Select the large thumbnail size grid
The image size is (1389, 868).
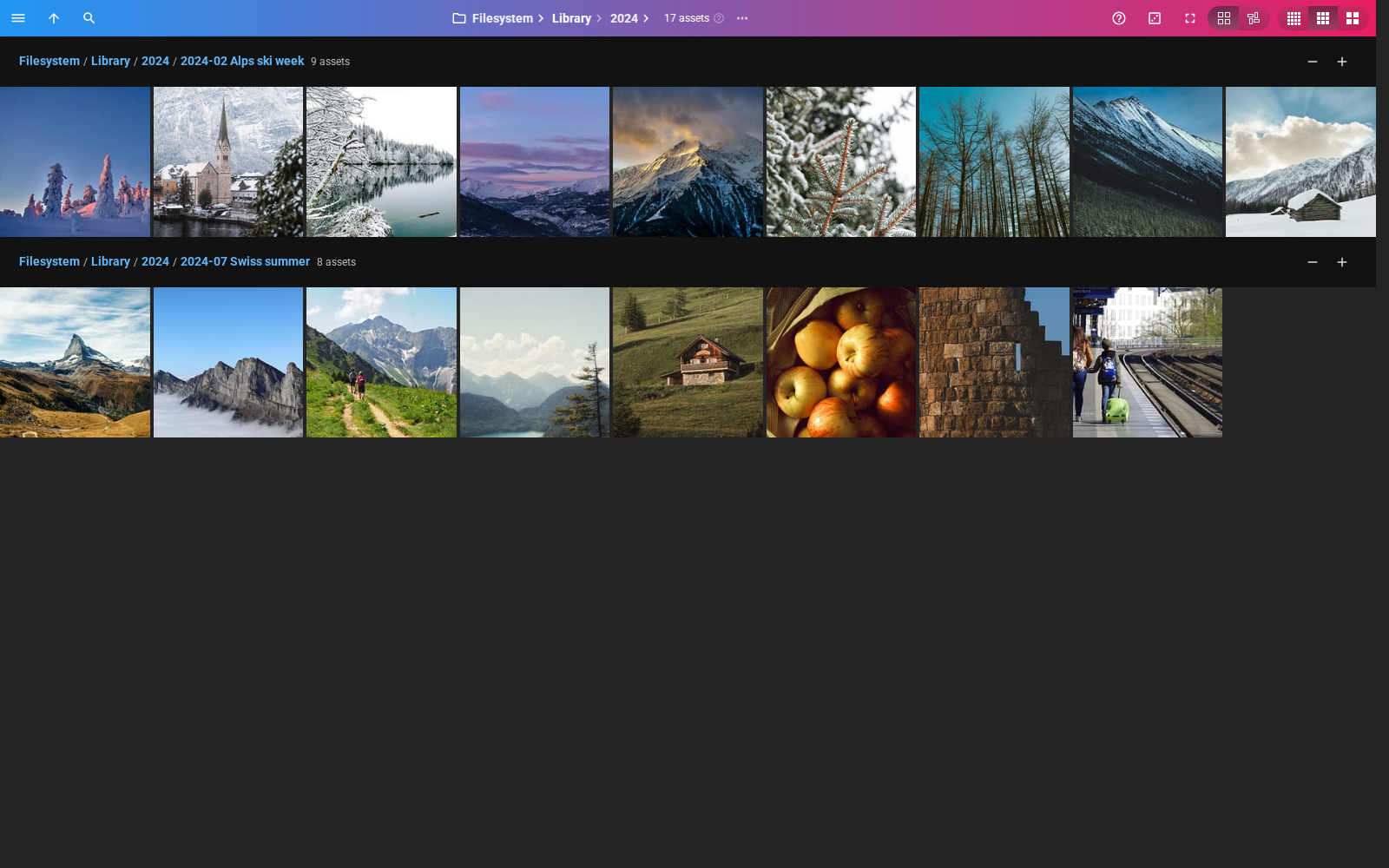[x=1353, y=18]
